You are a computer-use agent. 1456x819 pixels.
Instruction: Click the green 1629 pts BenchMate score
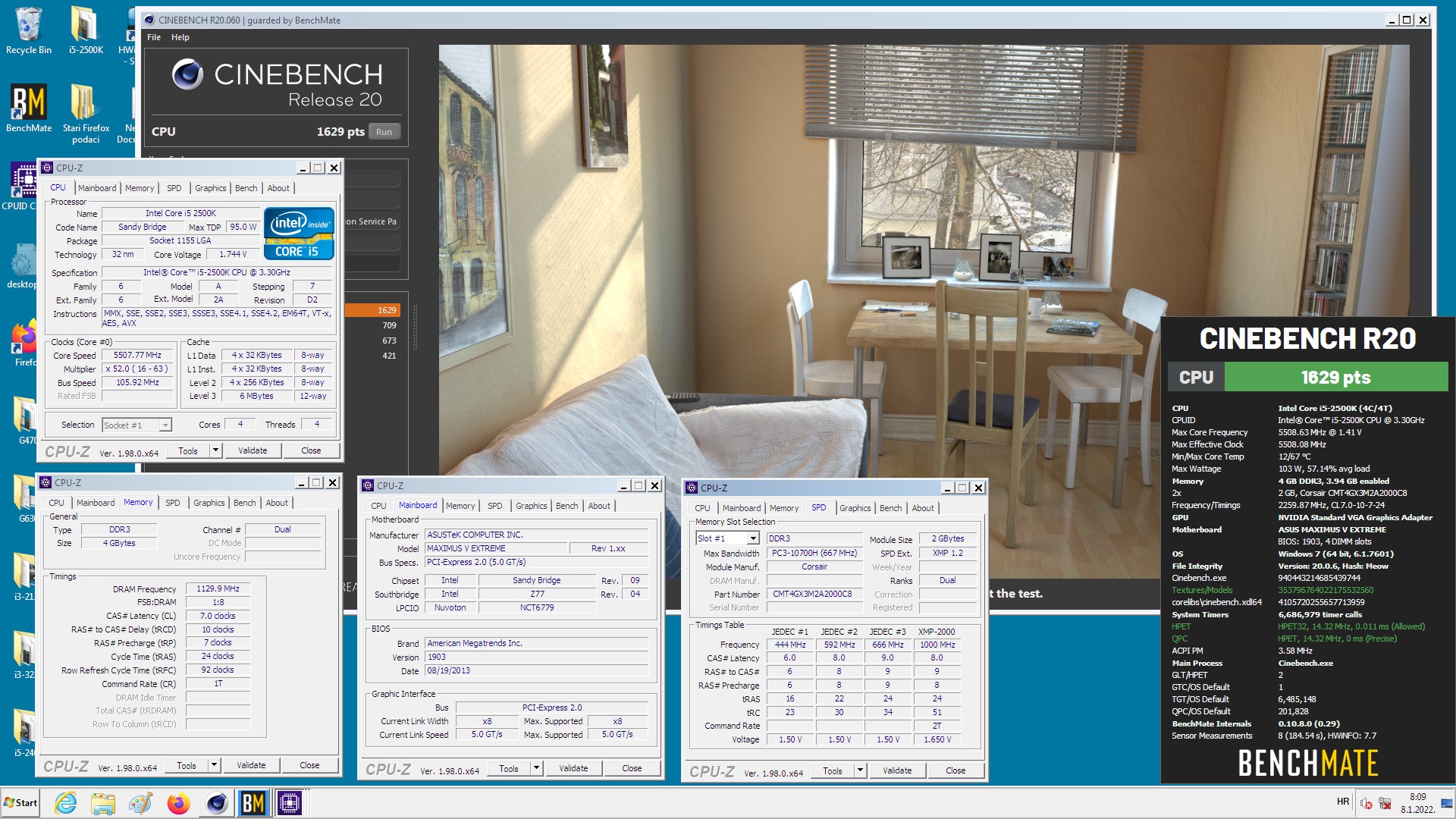[x=1335, y=377]
